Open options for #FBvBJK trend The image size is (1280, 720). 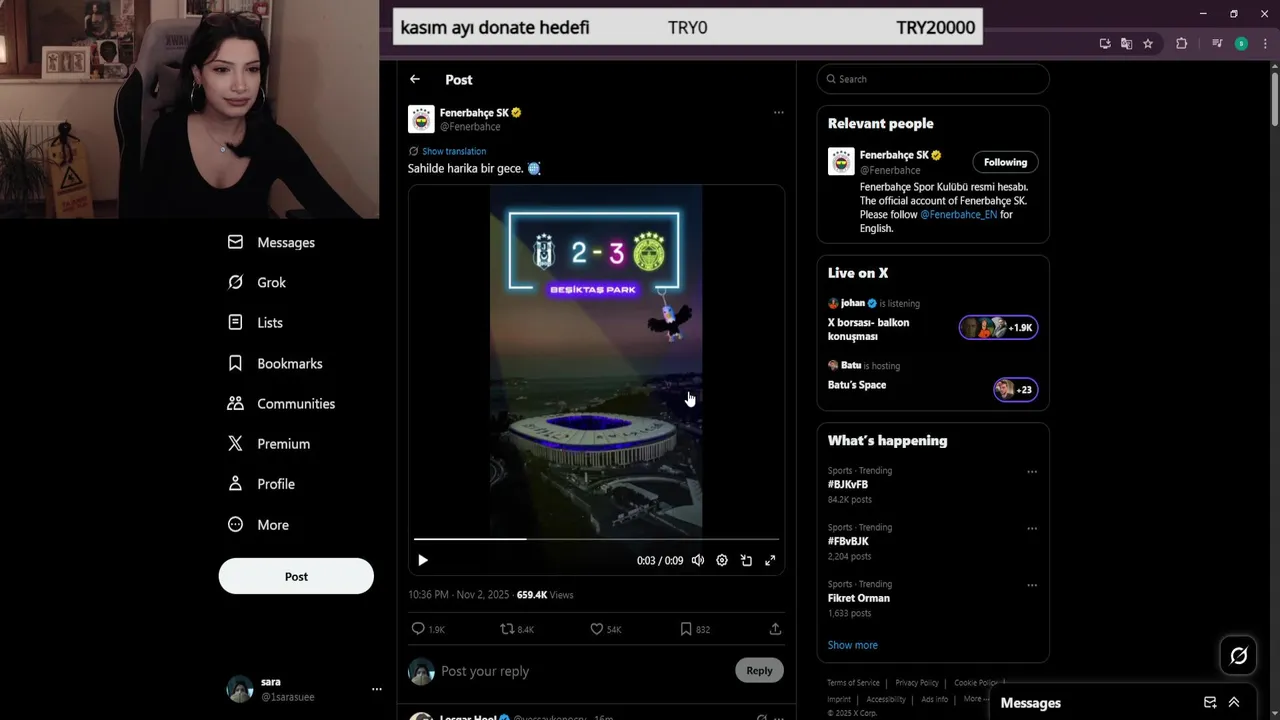(1032, 528)
